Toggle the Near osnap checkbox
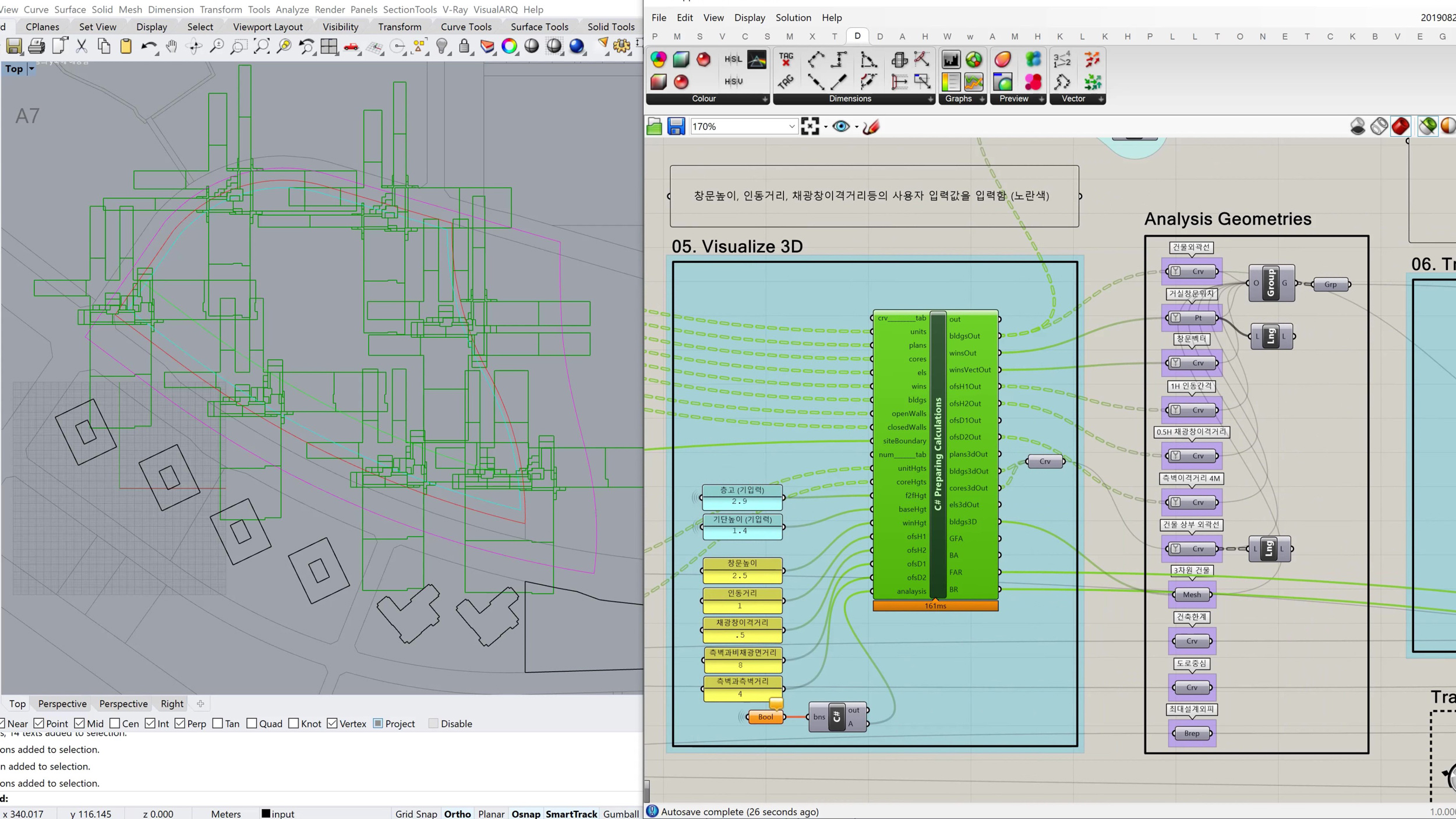 2,723
